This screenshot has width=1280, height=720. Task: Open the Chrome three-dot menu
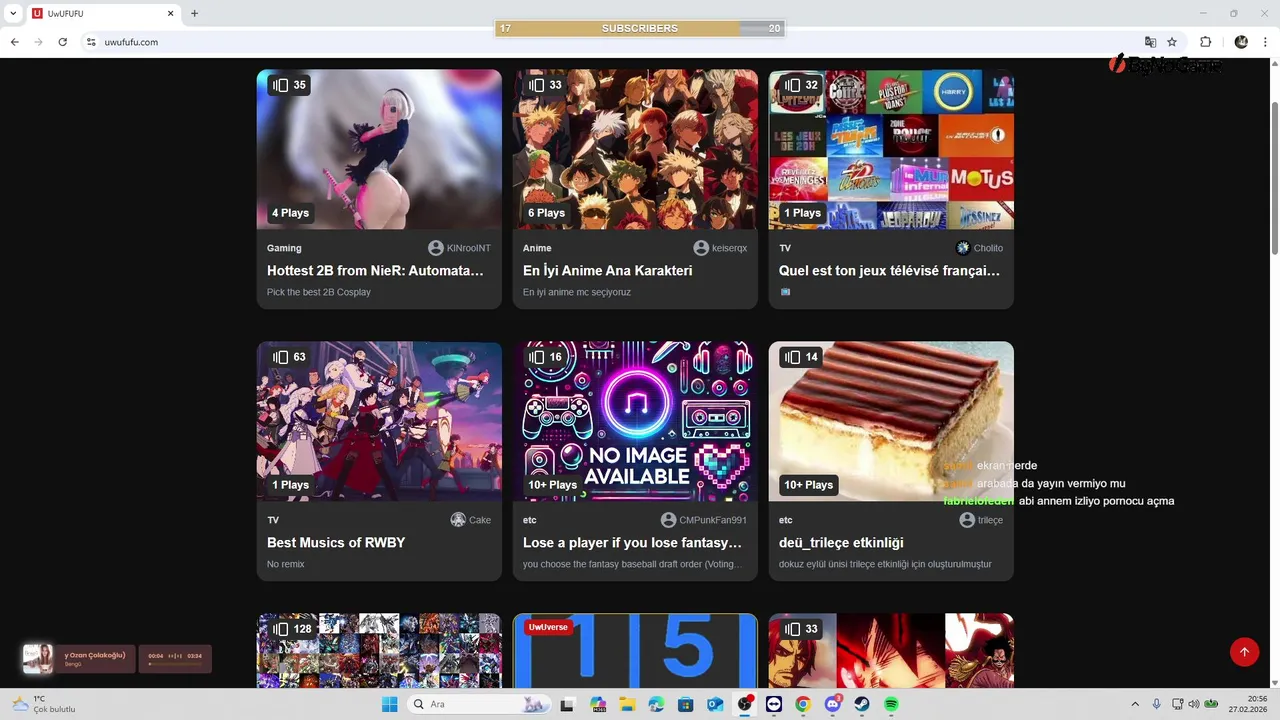pyautogui.click(x=1265, y=42)
